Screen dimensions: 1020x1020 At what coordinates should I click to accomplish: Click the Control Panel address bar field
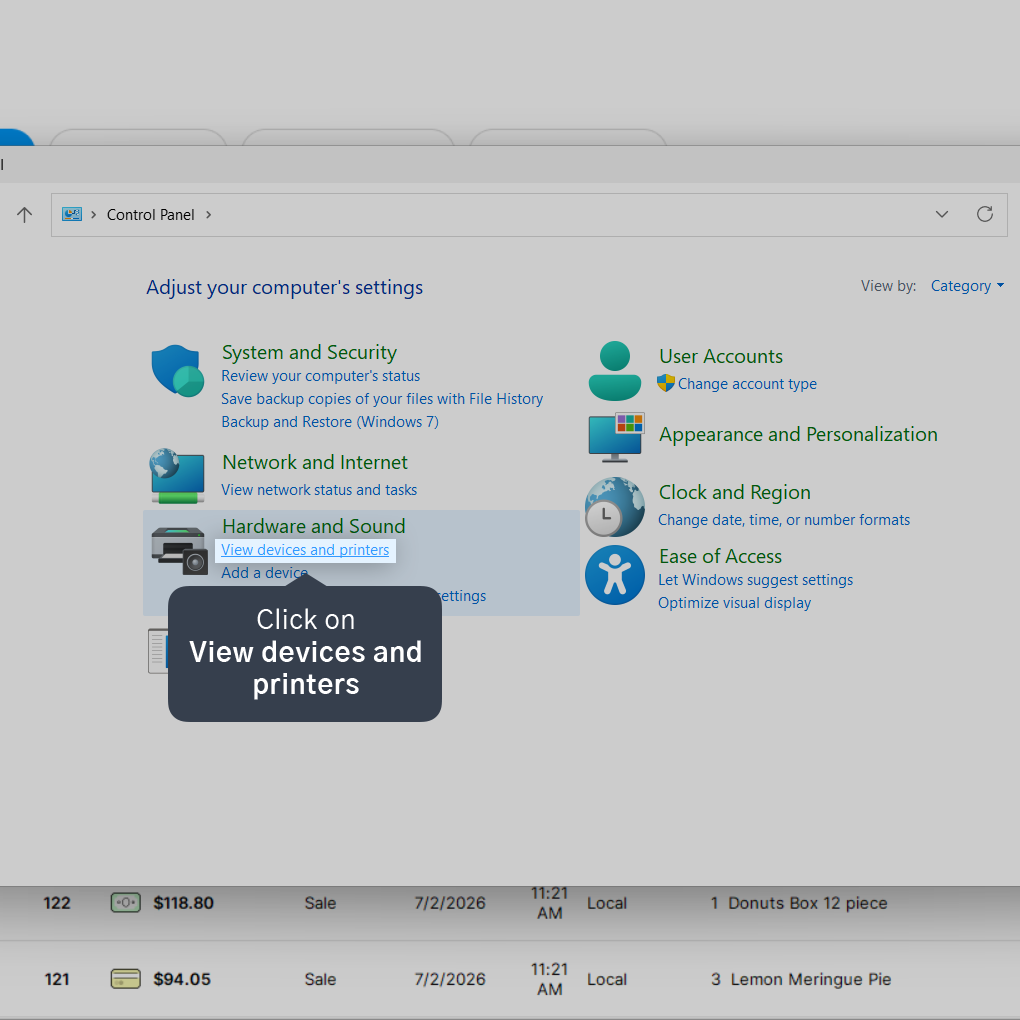coord(529,215)
